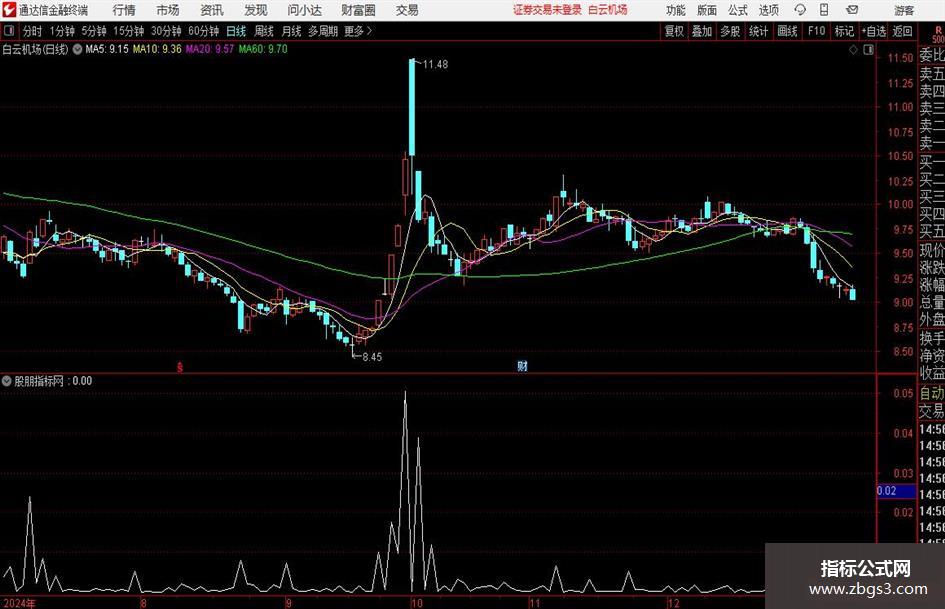Image resolution: width=945 pixels, height=609 pixels.
Task: Click the MA5: 9.15 value
Action: (x=107, y=49)
